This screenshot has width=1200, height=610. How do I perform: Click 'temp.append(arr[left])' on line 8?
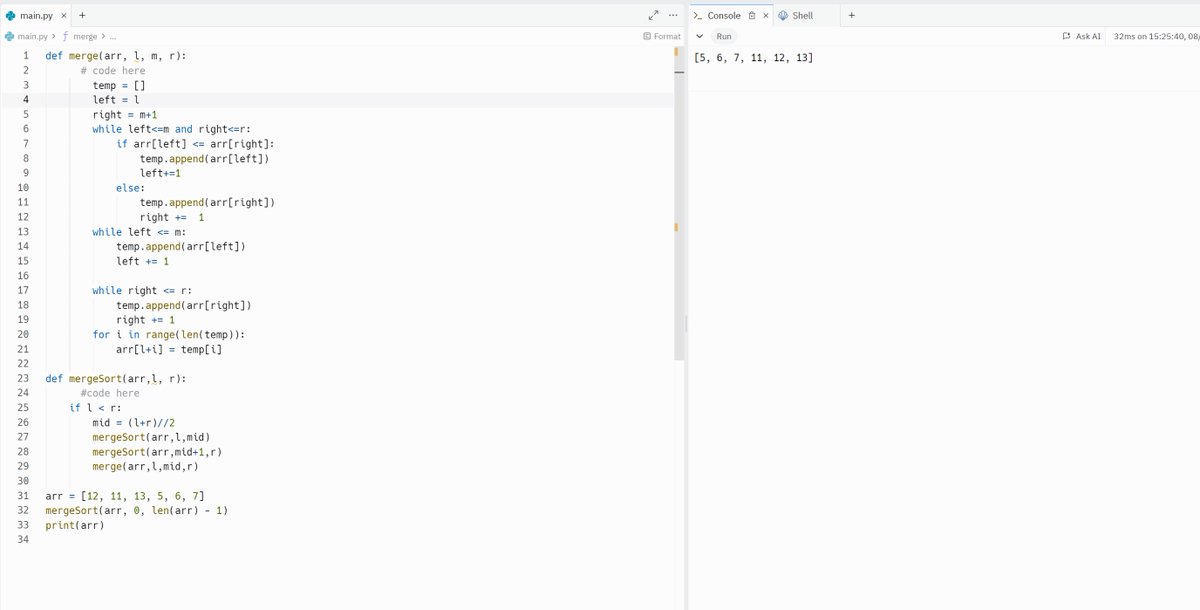pyautogui.click(x=205, y=159)
